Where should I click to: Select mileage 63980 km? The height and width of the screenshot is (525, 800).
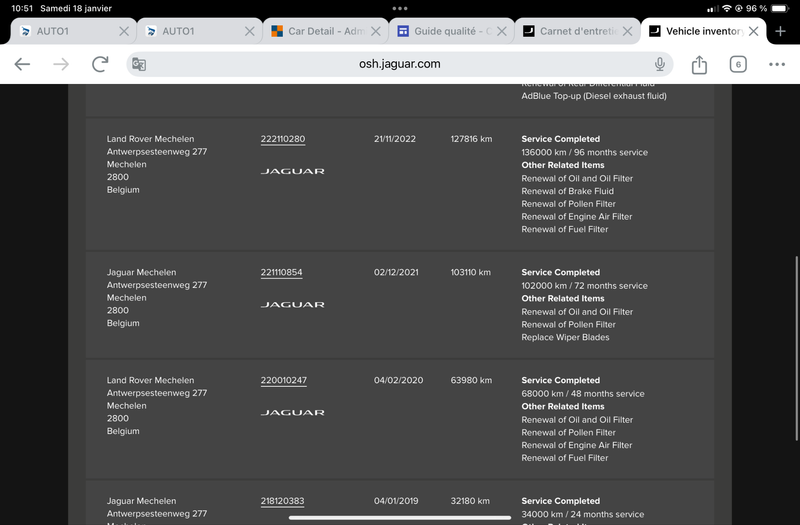point(471,380)
